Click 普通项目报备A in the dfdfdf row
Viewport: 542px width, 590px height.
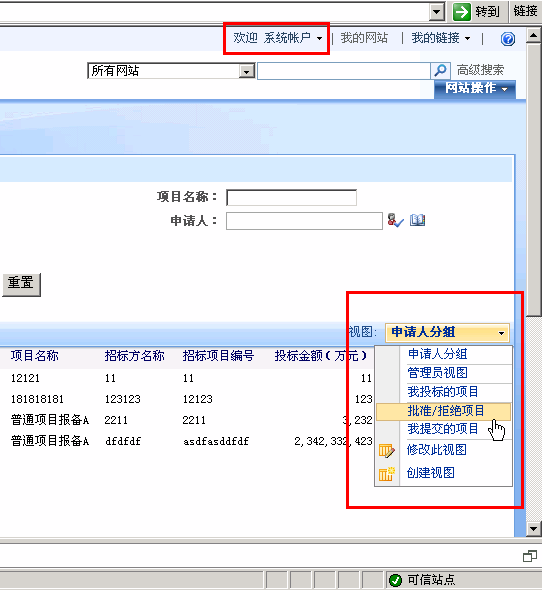(x=50, y=441)
